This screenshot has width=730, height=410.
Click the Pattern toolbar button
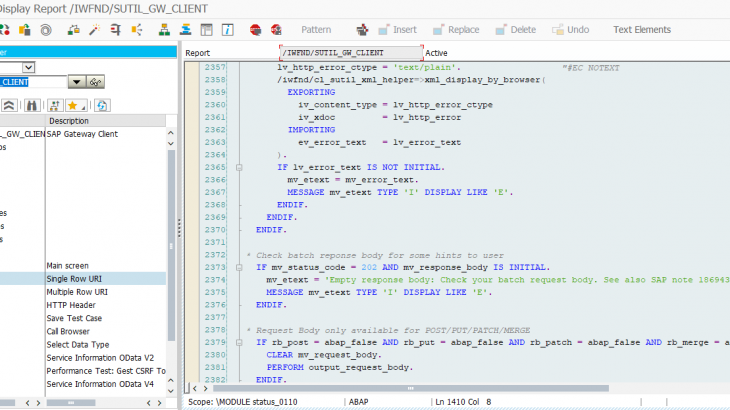pyautogui.click(x=316, y=30)
